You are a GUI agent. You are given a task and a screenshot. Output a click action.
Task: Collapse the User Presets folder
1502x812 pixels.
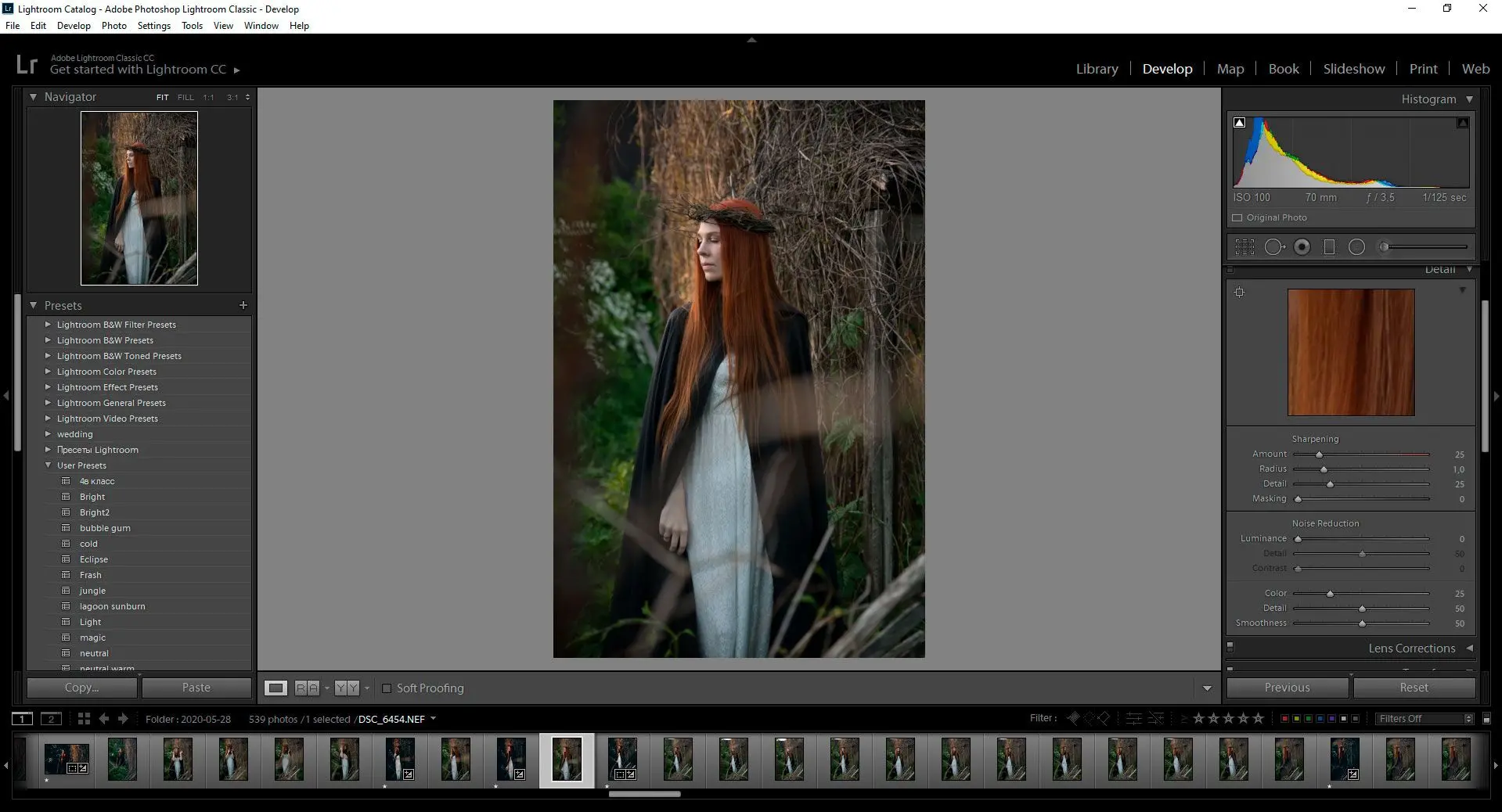(x=49, y=465)
